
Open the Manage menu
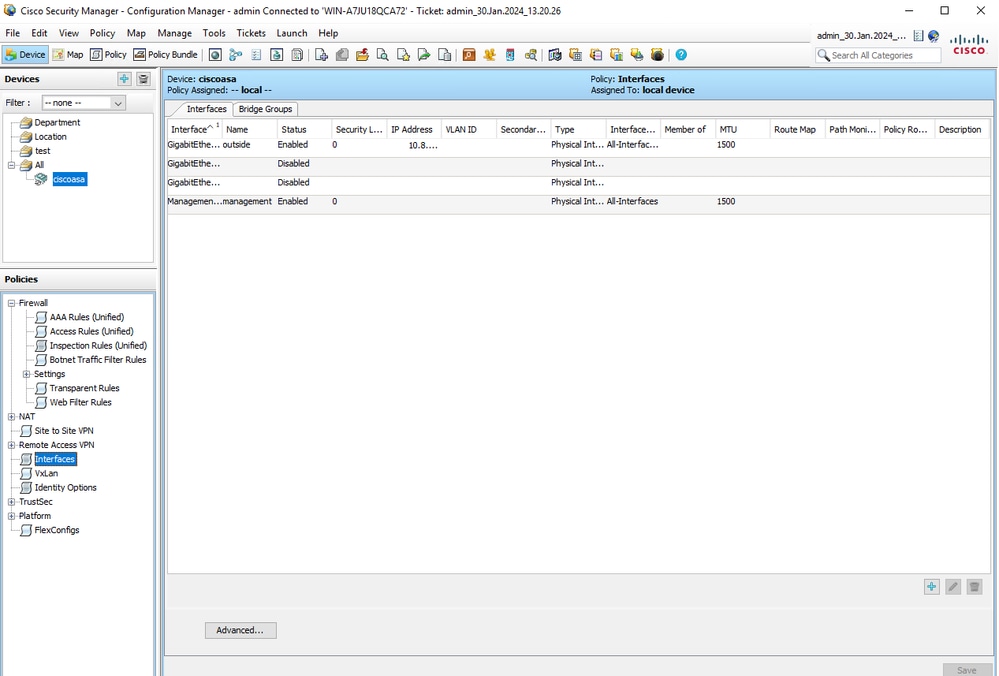[175, 33]
